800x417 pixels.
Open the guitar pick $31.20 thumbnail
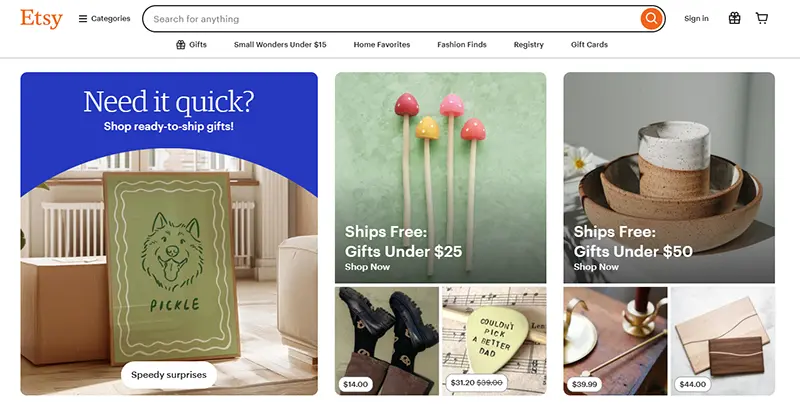click(494, 341)
